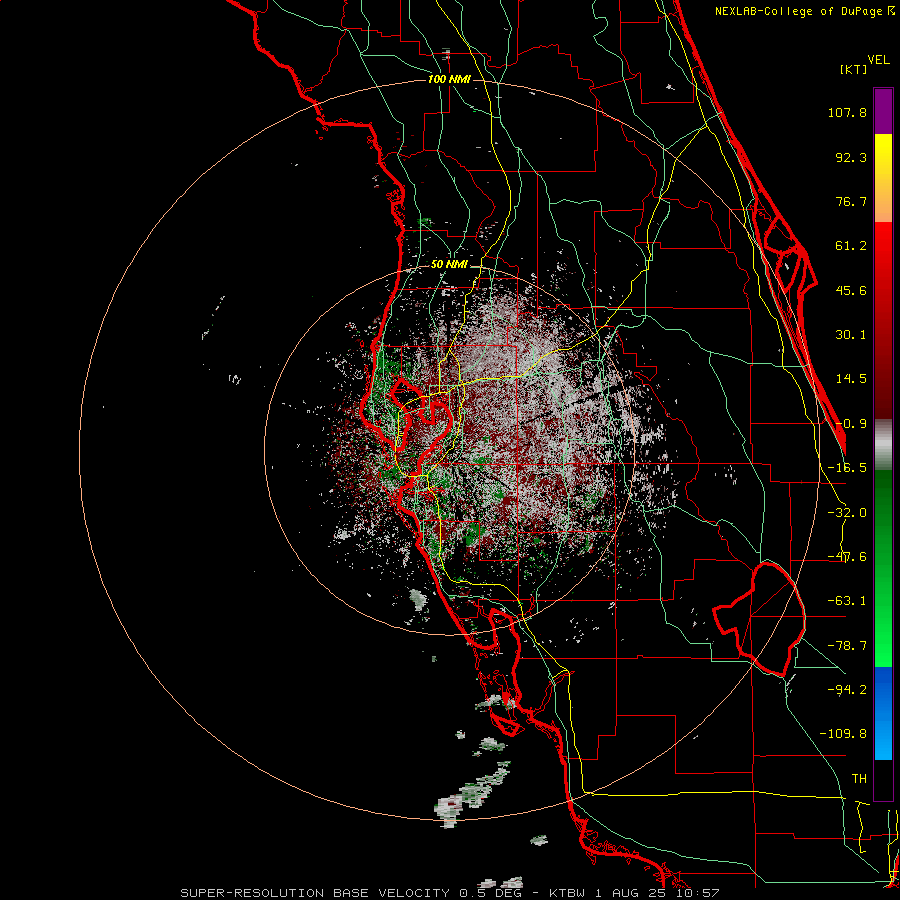Click the 100 NMI range ring label

click(x=449, y=79)
